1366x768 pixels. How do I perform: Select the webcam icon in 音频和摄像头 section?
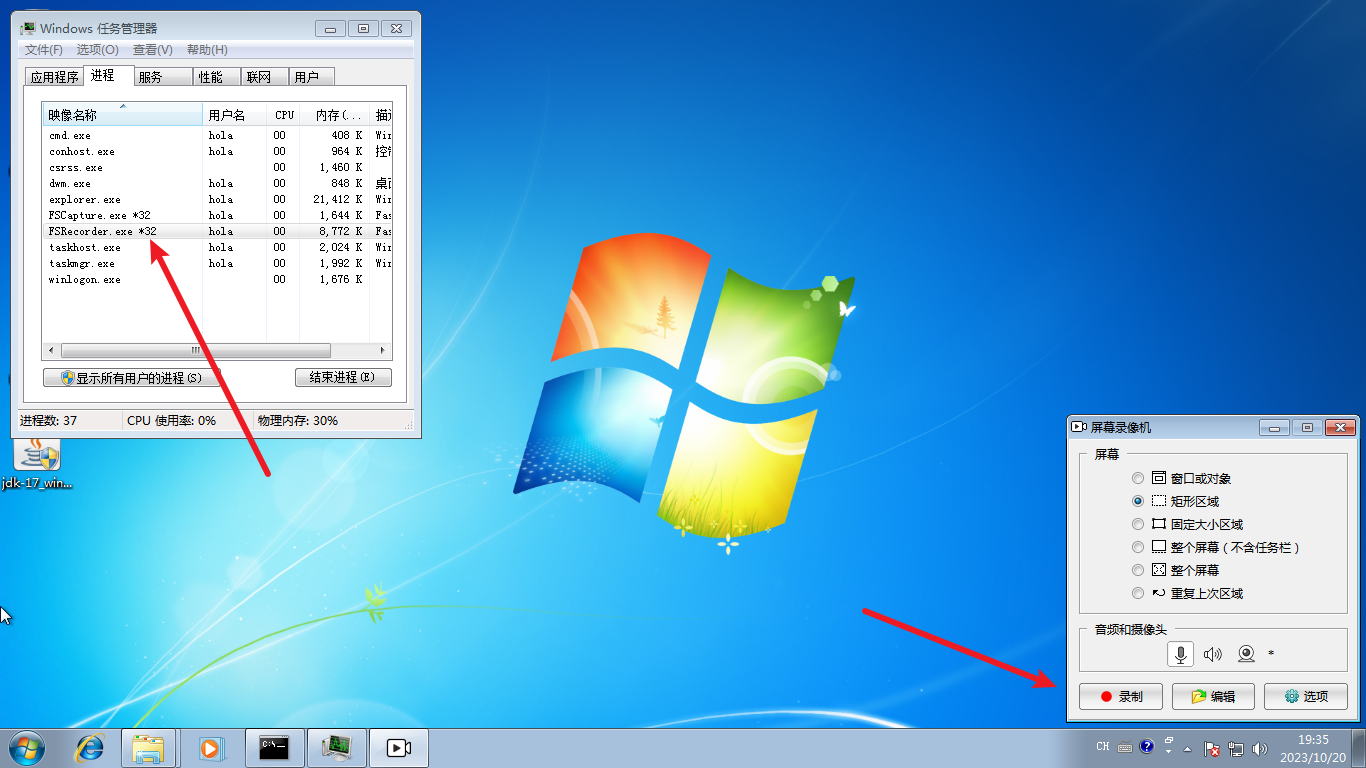click(1245, 653)
